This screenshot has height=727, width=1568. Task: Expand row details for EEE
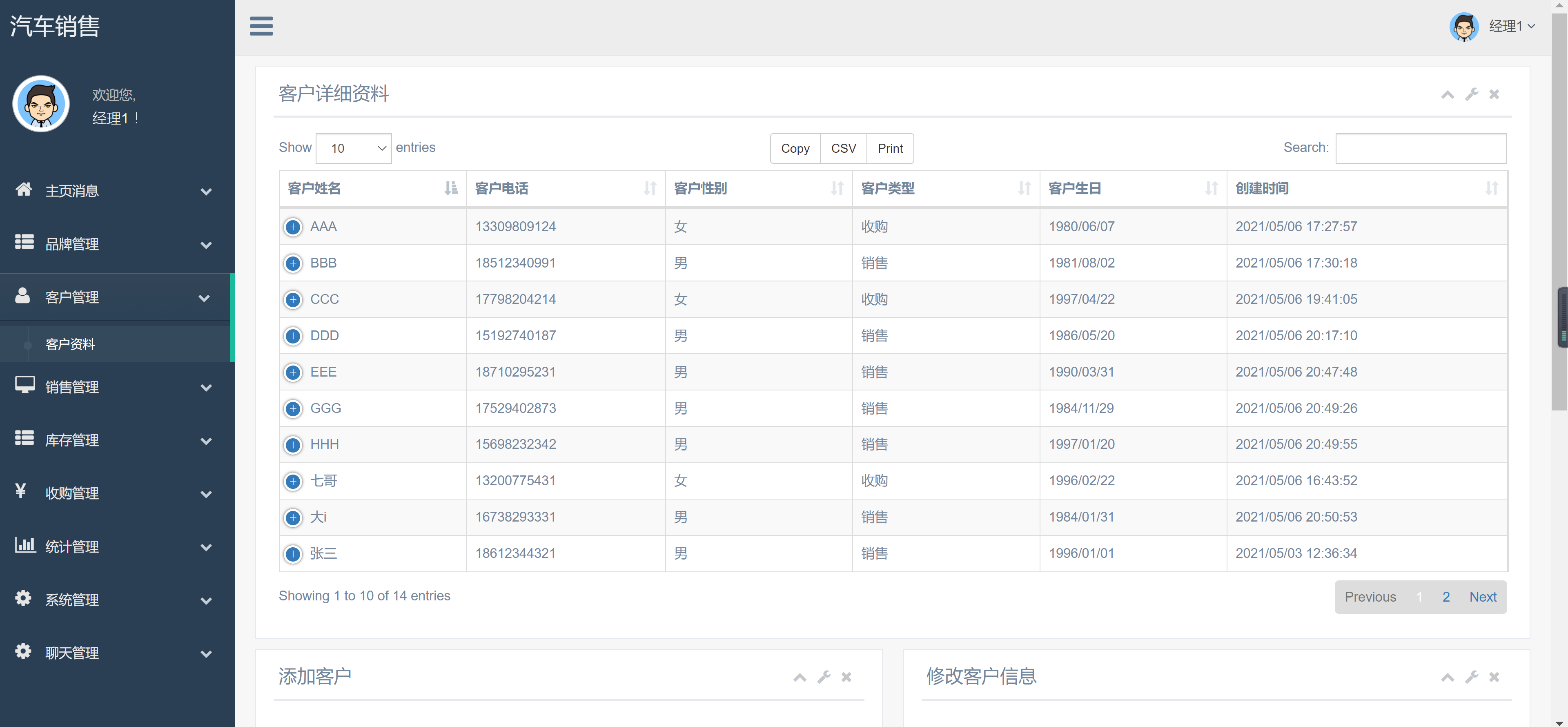pyautogui.click(x=293, y=372)
